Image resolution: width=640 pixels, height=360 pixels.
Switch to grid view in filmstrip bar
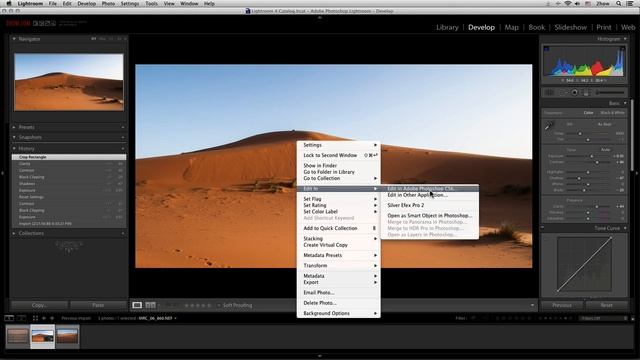coord(35,318)
